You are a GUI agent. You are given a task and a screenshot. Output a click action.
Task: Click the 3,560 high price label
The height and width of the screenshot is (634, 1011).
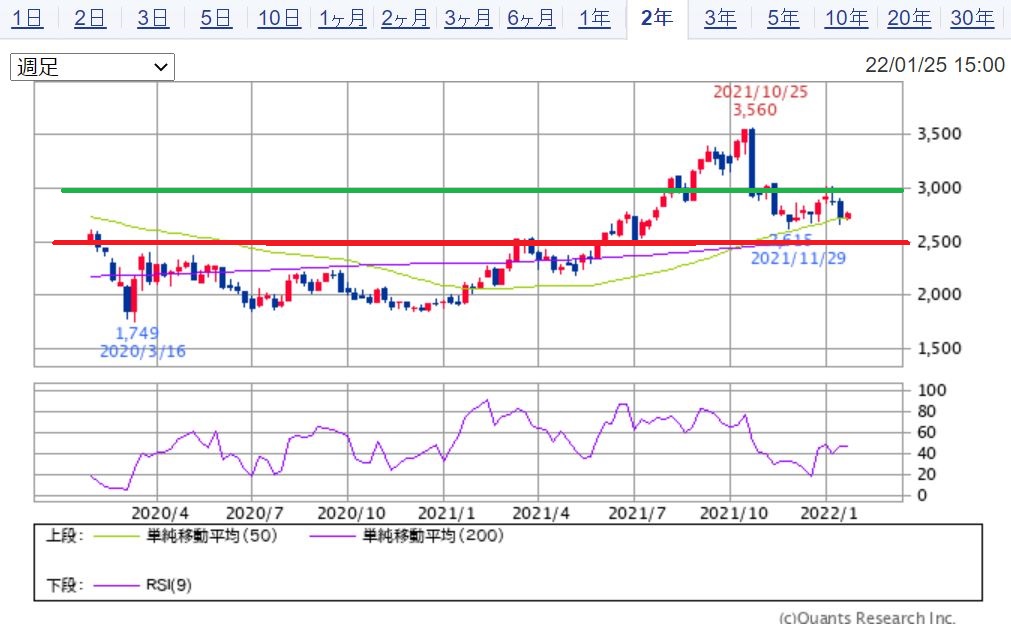755,110
